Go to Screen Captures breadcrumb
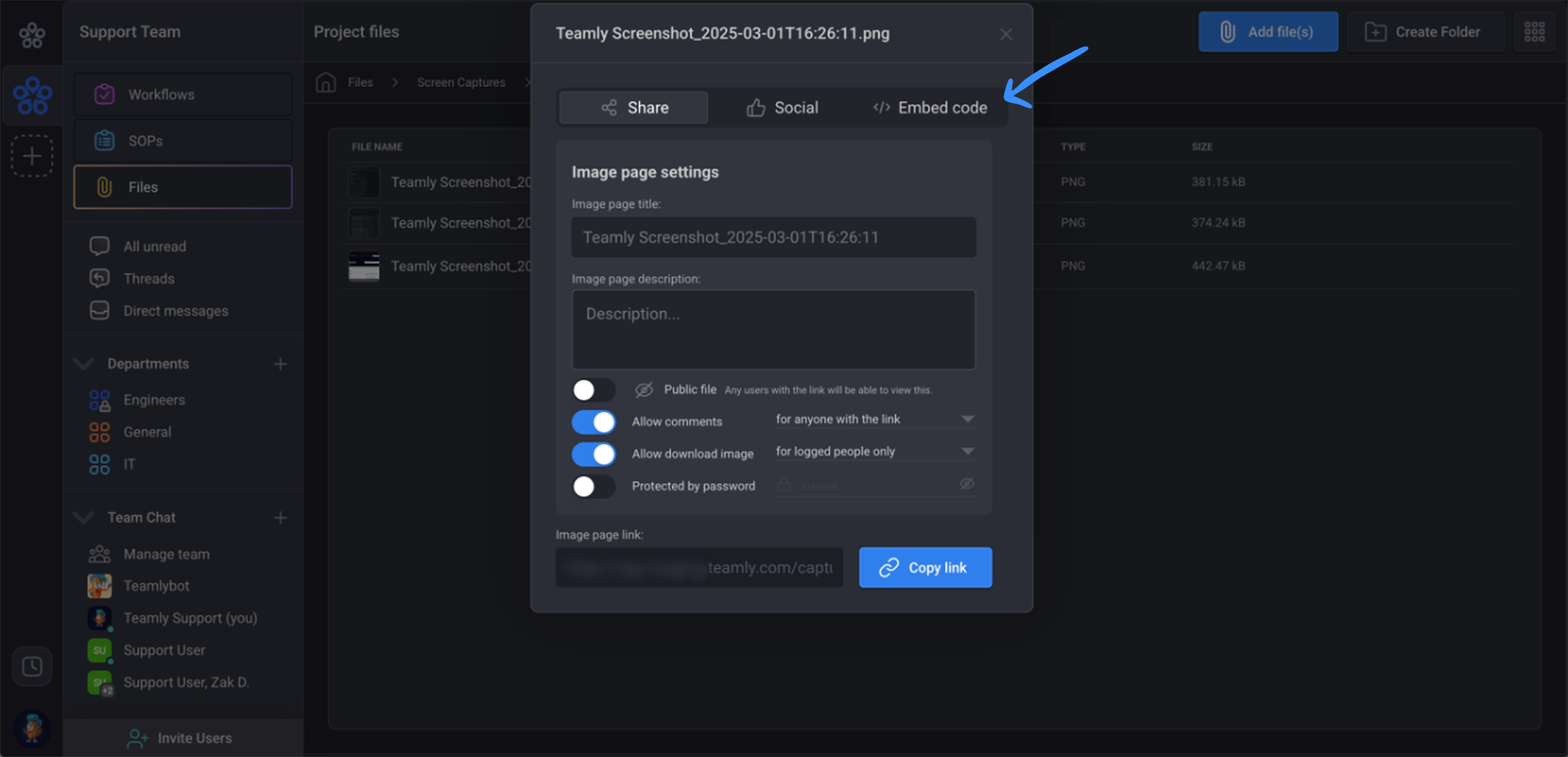 (461, 82)
